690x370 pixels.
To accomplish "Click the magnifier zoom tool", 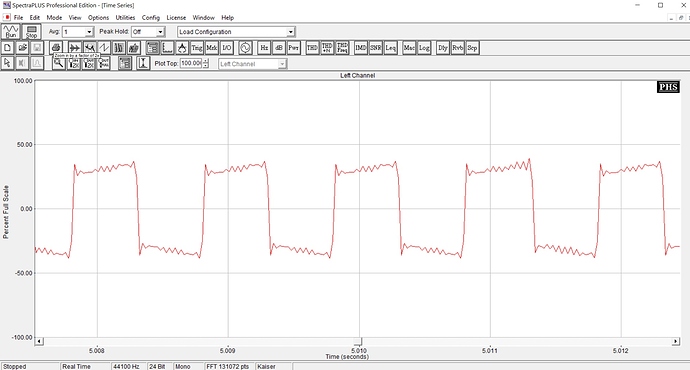I will pyautogui.click(x=59, y=63).
